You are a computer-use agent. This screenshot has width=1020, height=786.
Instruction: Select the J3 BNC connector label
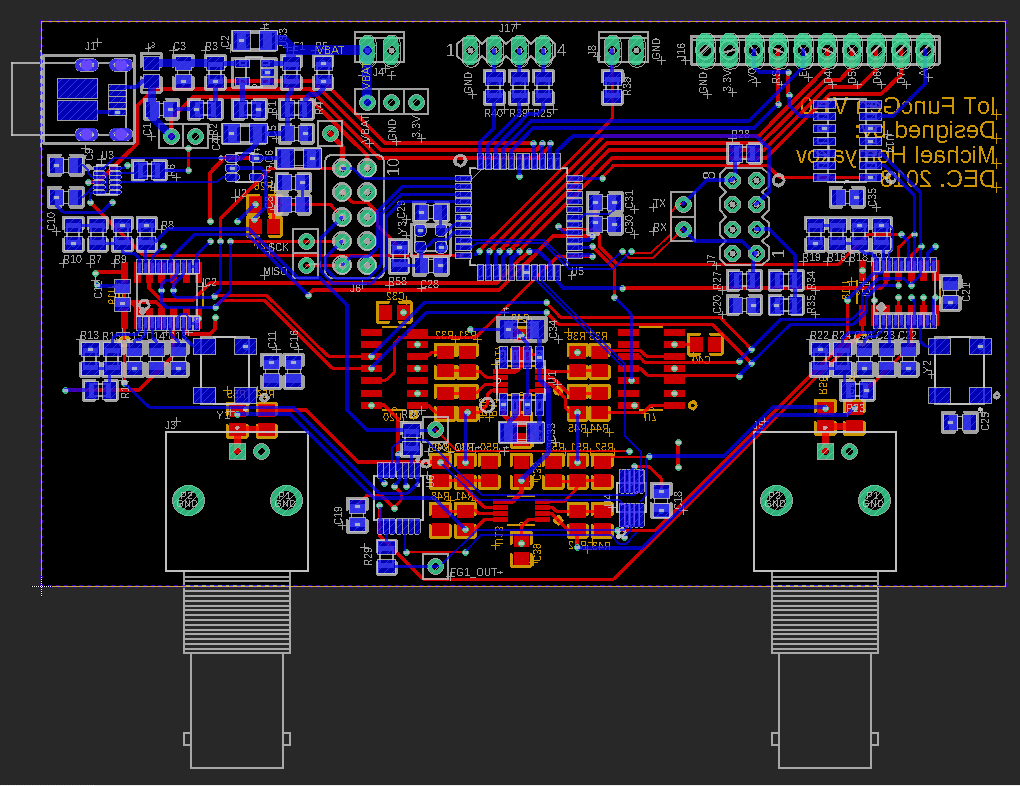point(170,425)
